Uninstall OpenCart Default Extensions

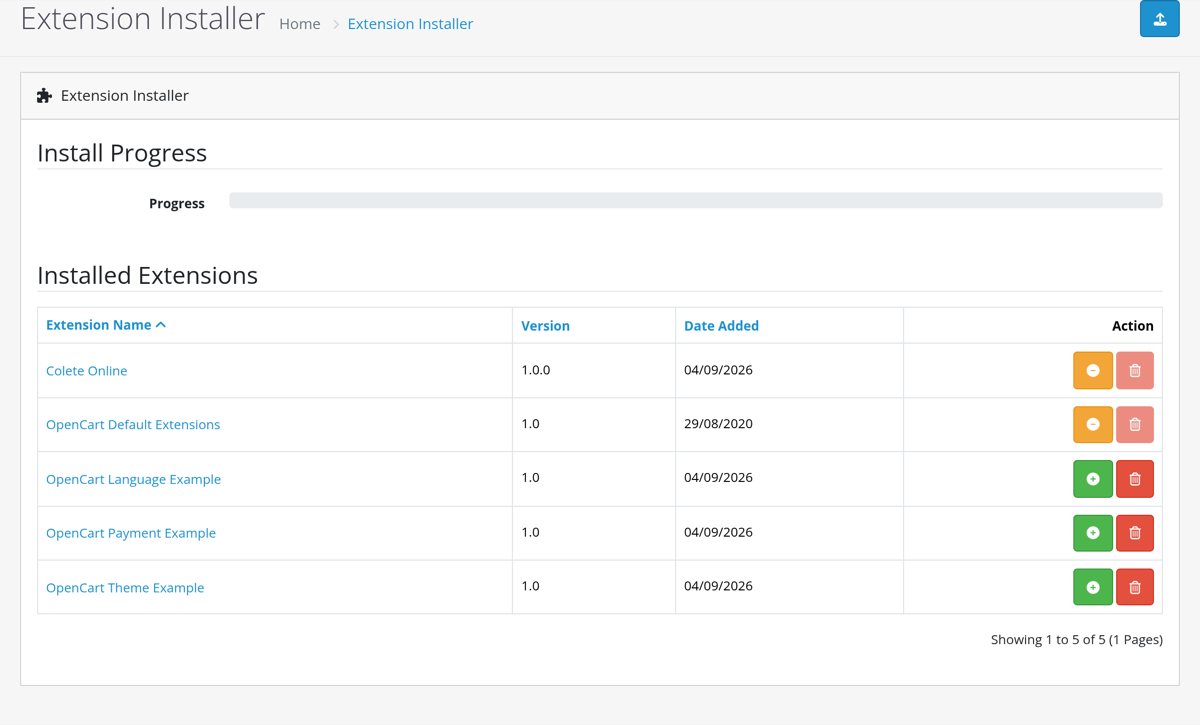tap(1093, 424)
